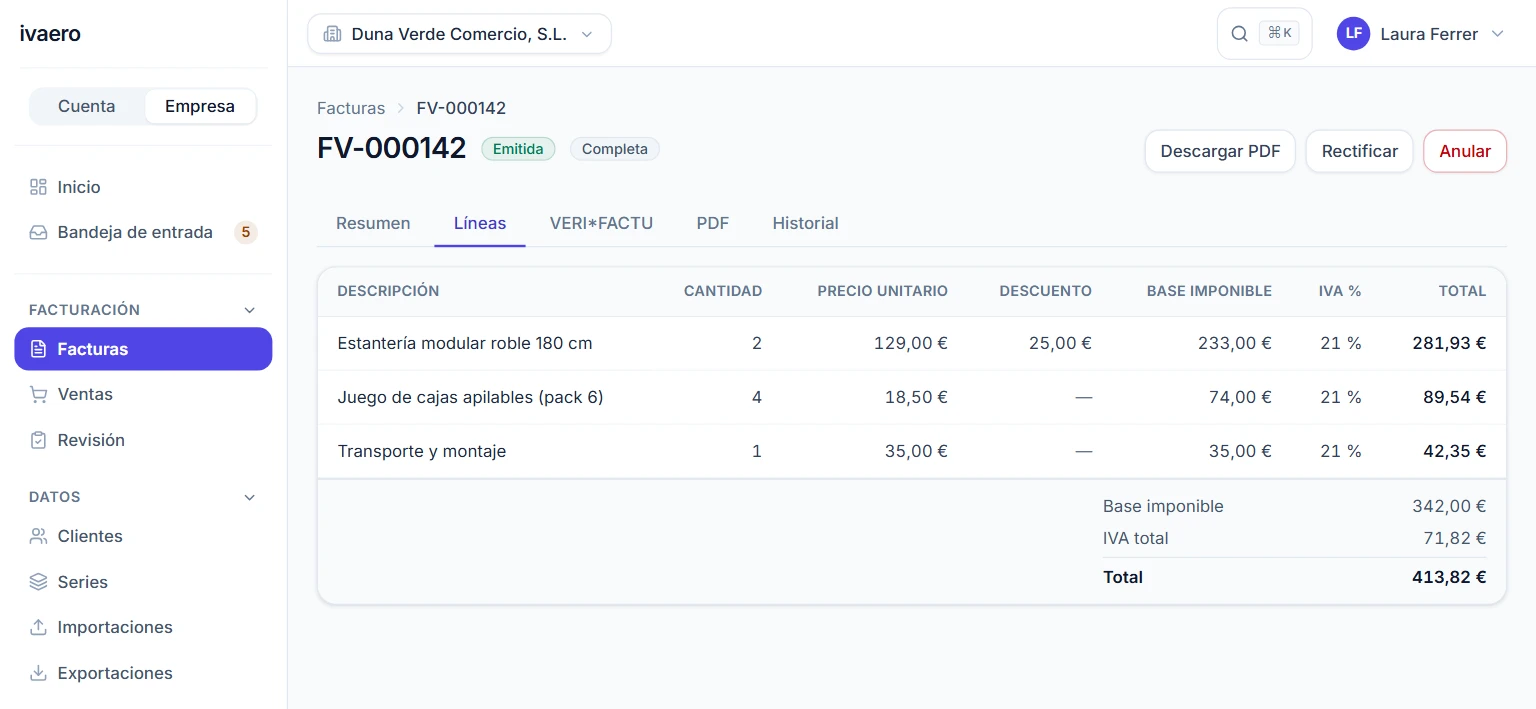Click the Descargar PDF button
The height and width of the screenshot is (709, 1536).
click(x=1220, y=151)
